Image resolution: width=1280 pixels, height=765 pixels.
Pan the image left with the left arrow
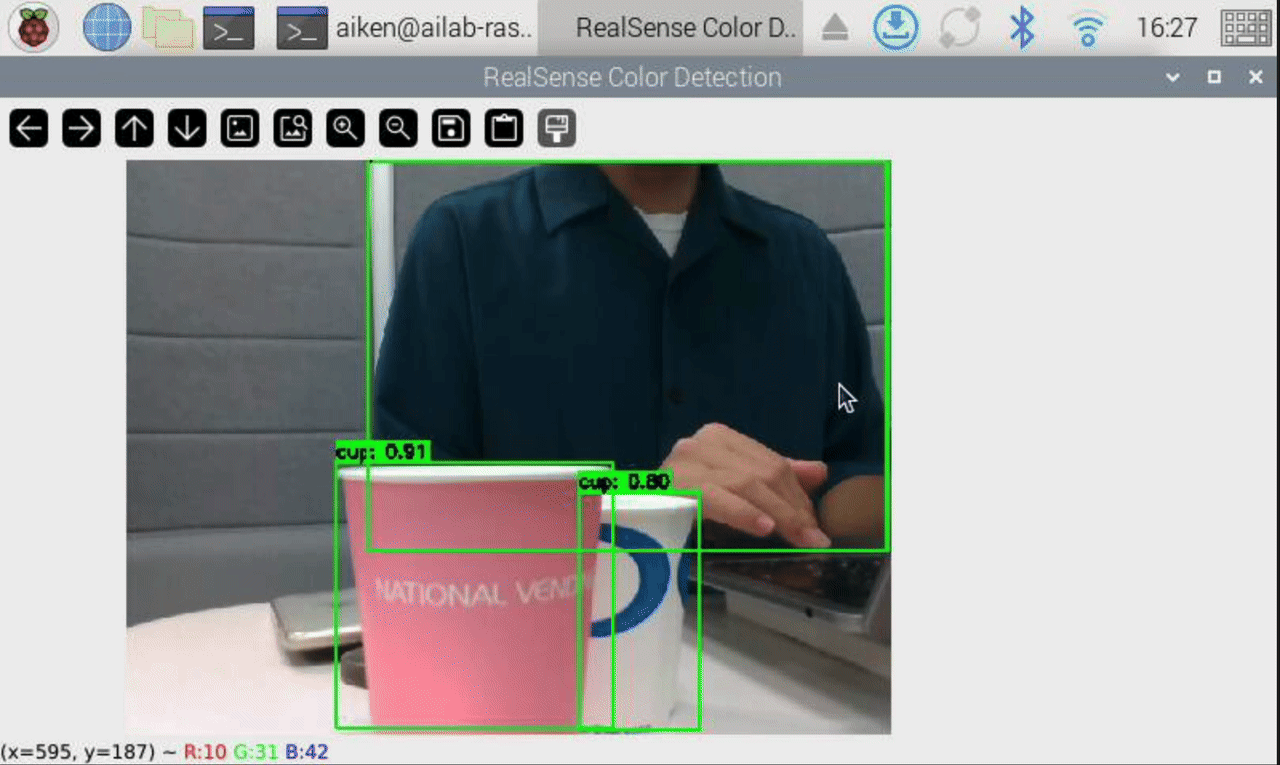(x=29, y=128)
